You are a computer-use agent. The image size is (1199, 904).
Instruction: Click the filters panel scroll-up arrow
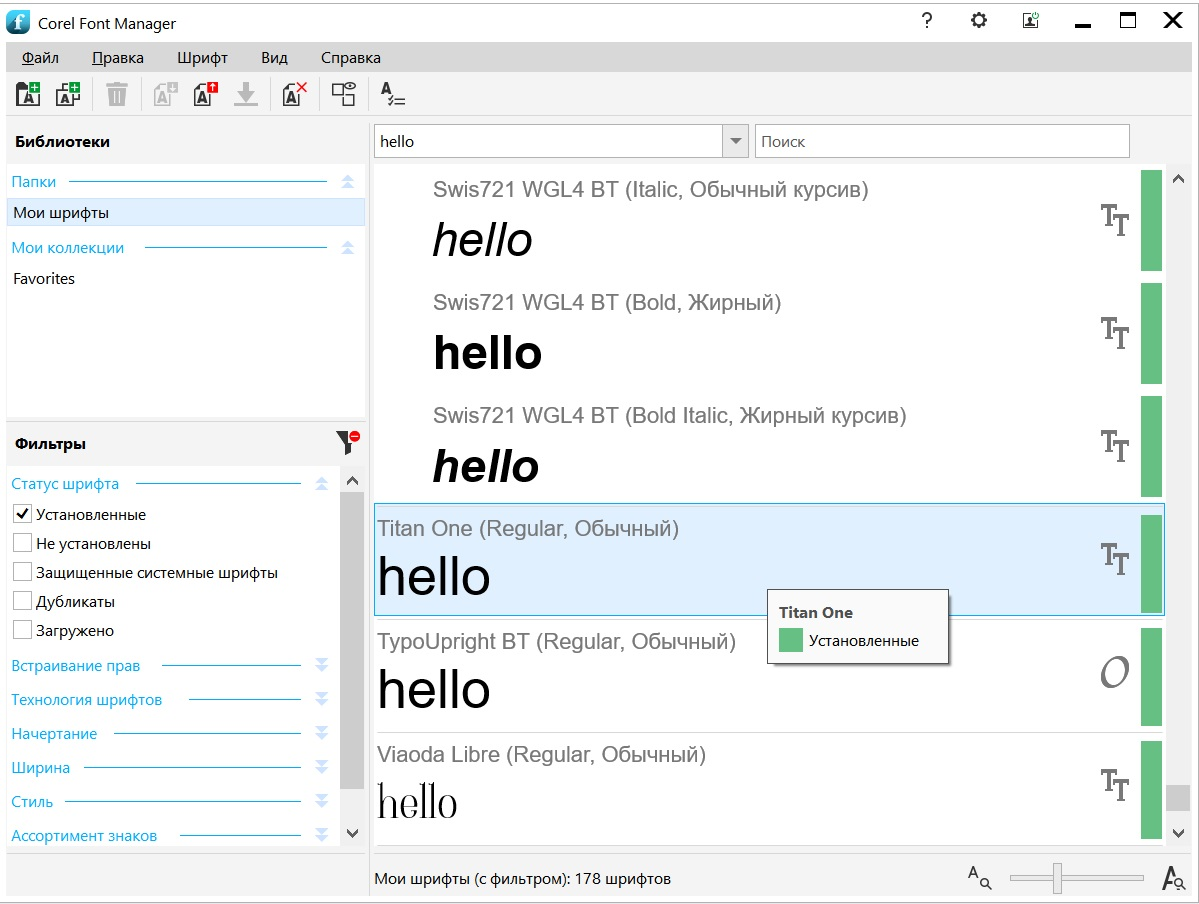pos(353,481)
